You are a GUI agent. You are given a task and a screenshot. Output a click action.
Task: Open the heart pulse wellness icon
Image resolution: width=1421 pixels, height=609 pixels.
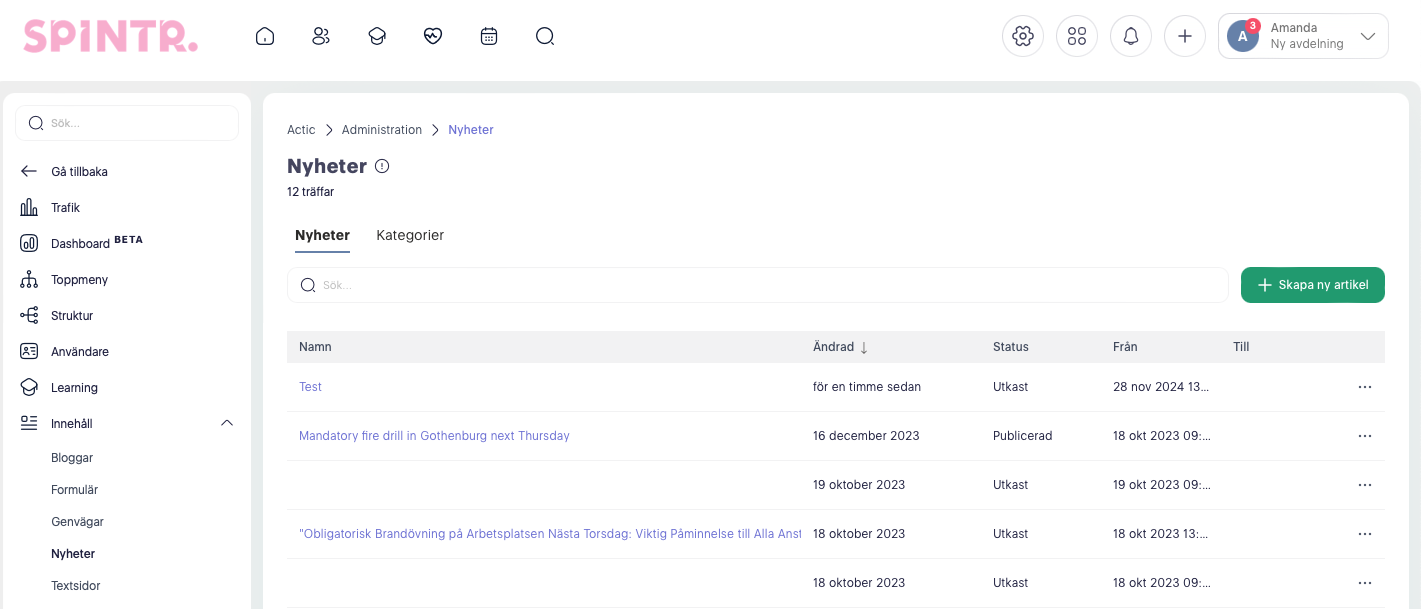point(433,37)
